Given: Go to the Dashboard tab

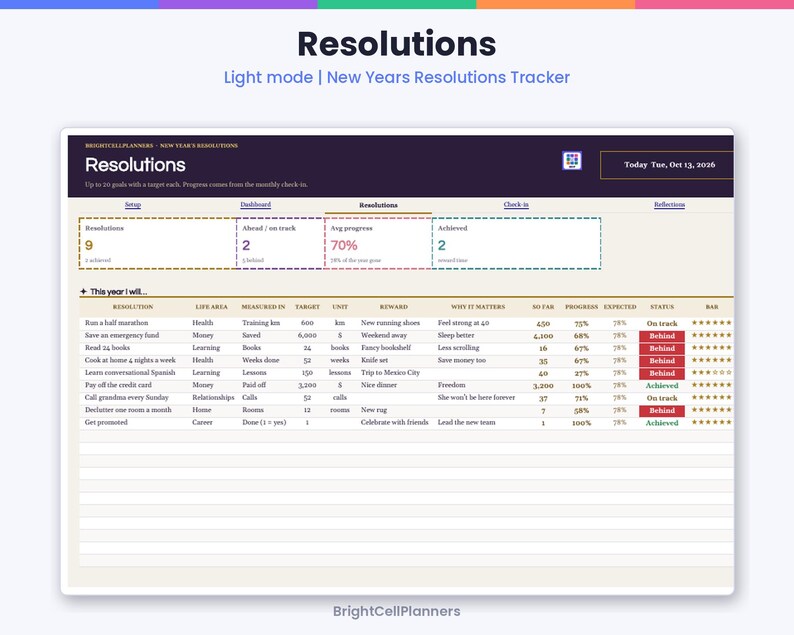Looking at the screenshot, I should pyautogui.click(x=255, y=205).
